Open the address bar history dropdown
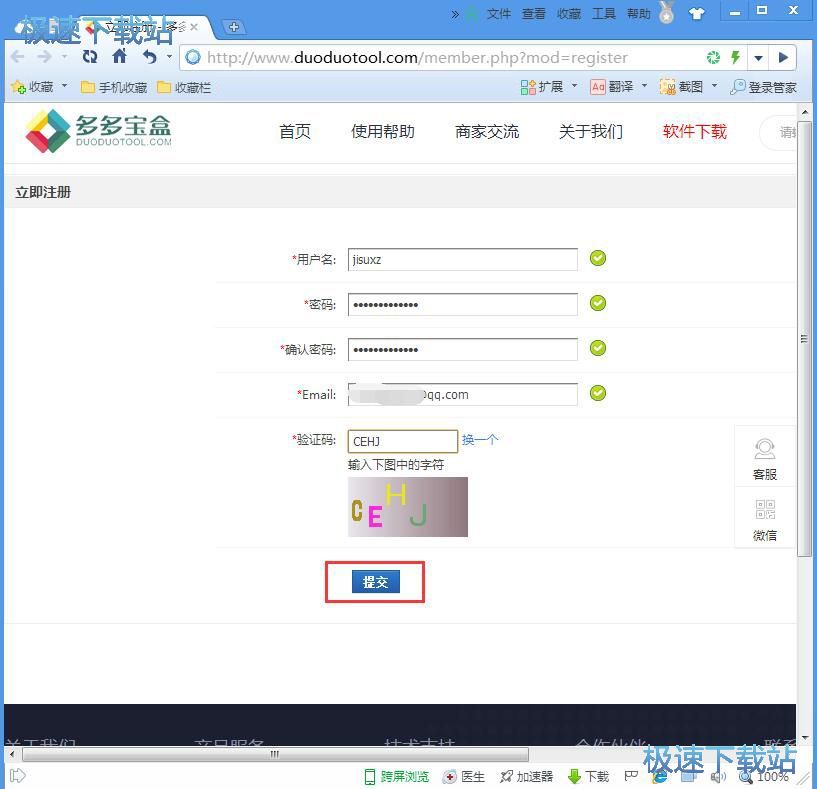817x789 pixels. (x=759, y=58)
